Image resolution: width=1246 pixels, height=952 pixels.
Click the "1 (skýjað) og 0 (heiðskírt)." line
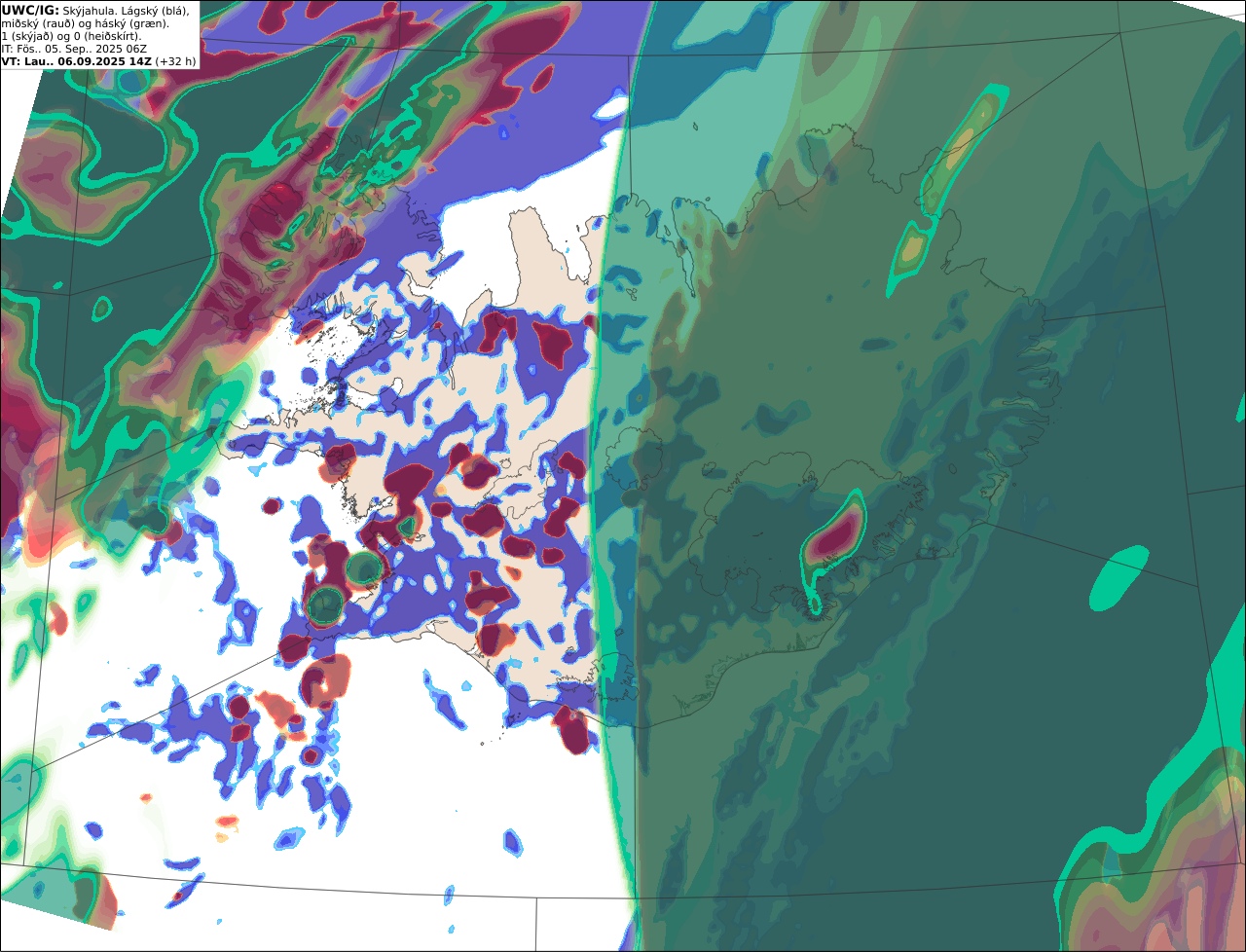point(71,36)
